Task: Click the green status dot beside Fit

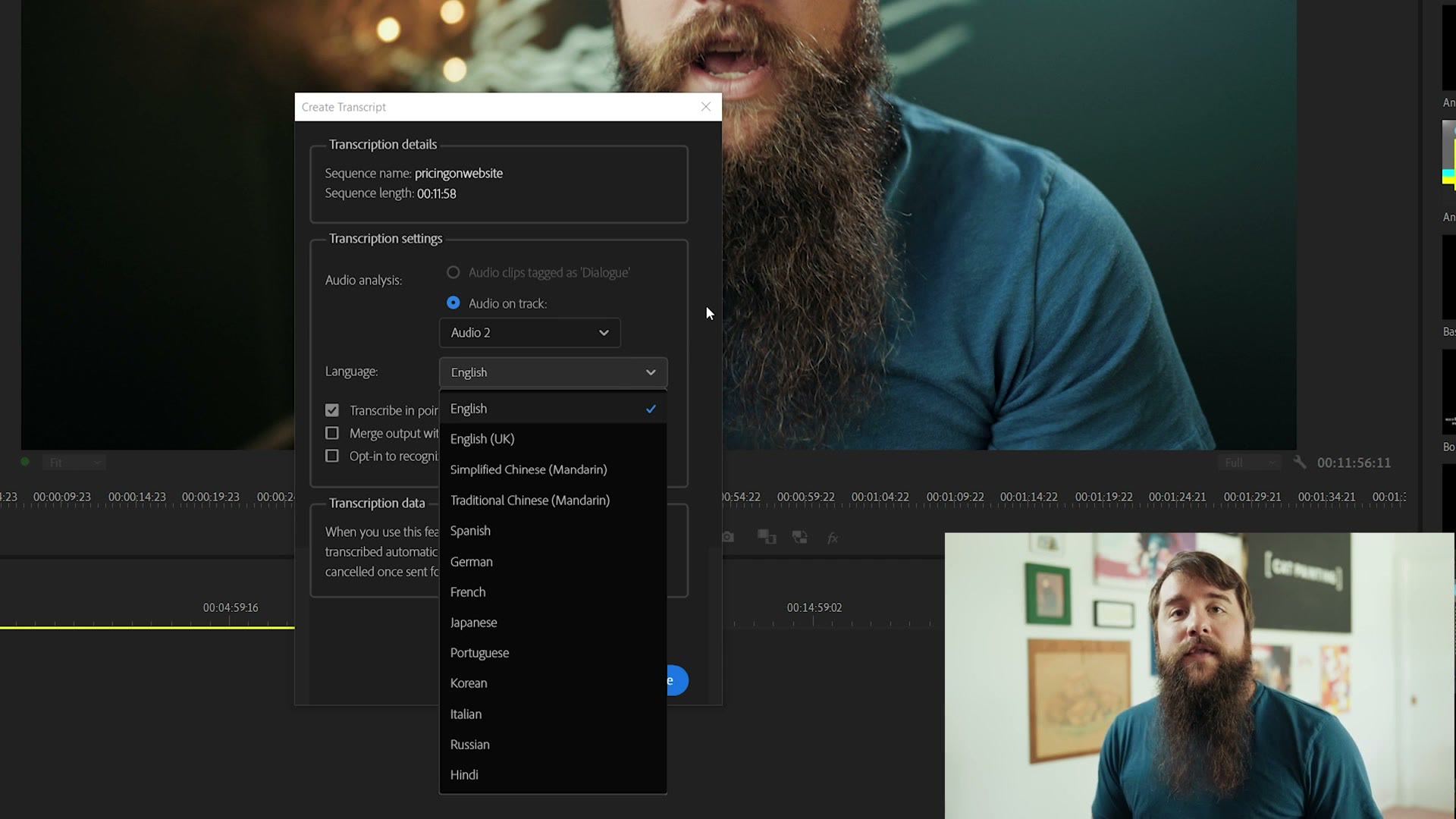Action: pos(25,462)
